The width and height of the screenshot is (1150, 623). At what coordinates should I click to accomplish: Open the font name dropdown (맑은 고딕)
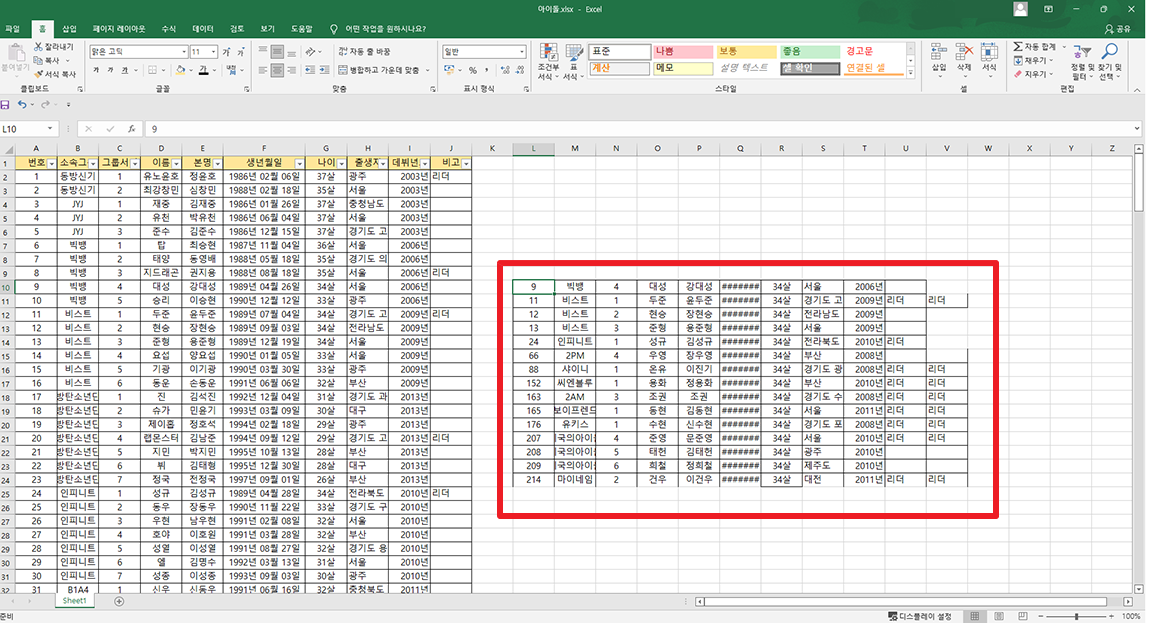coord(184,52)
